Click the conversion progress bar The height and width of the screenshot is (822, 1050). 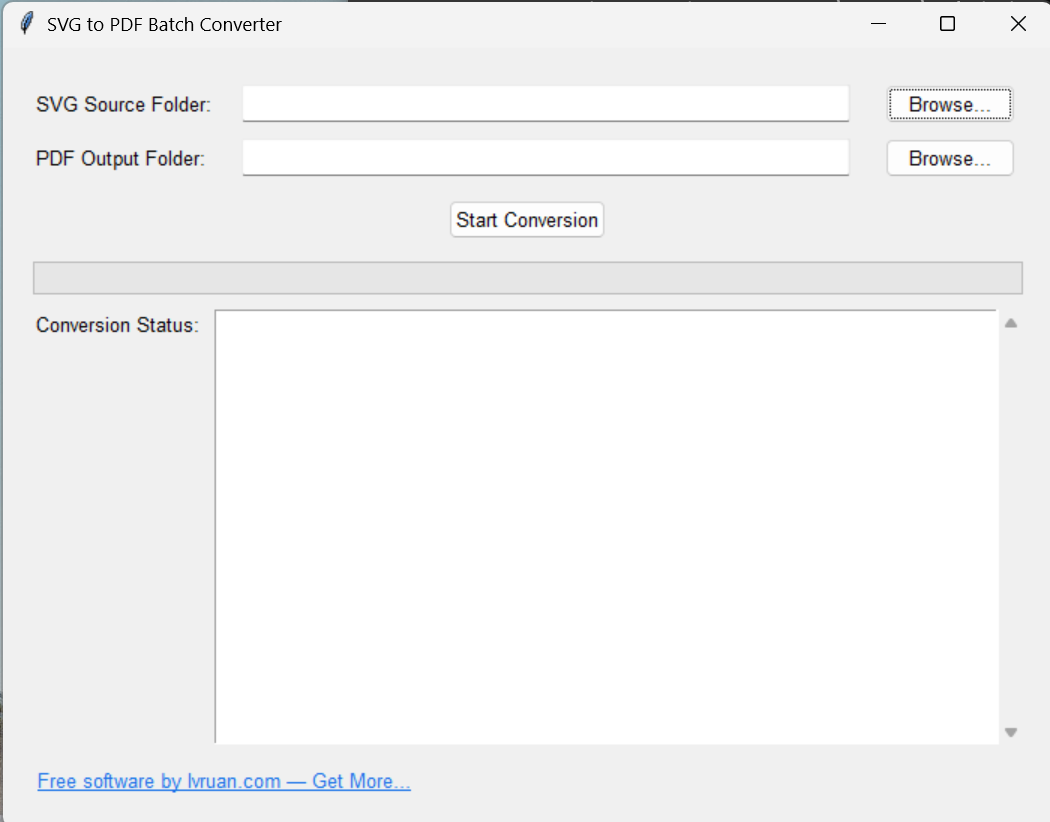pyautogui.click(x=527, y=277)
